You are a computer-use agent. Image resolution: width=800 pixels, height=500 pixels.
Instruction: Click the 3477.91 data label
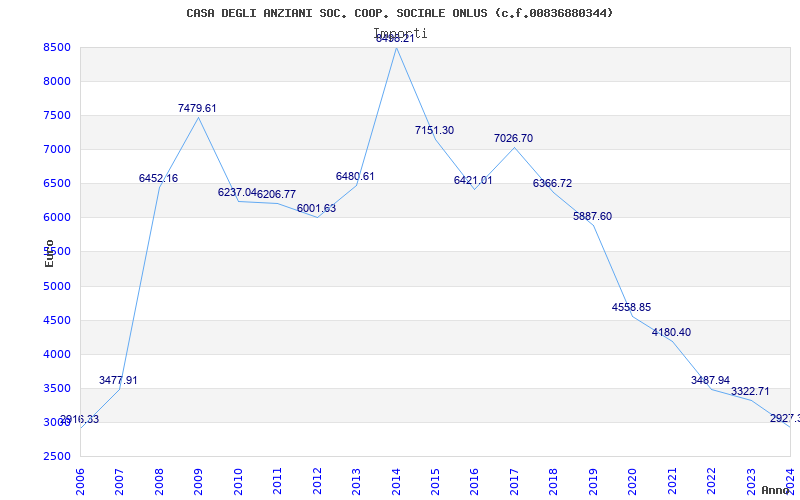pos(118,380)
